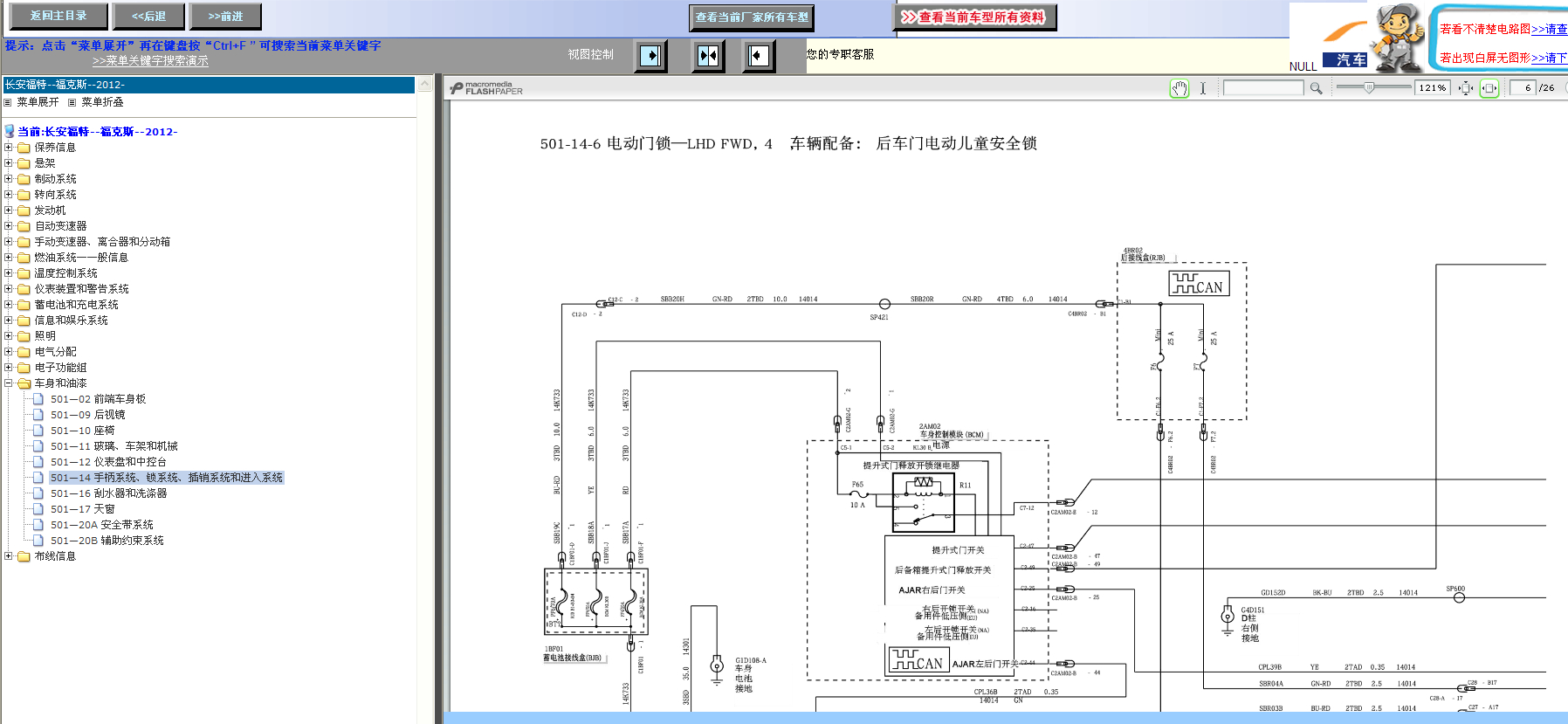This screenshot has width=1568, height=724.
Task: Collapse the 车身和油漆 tree node
Action: [x=9, y=383]
